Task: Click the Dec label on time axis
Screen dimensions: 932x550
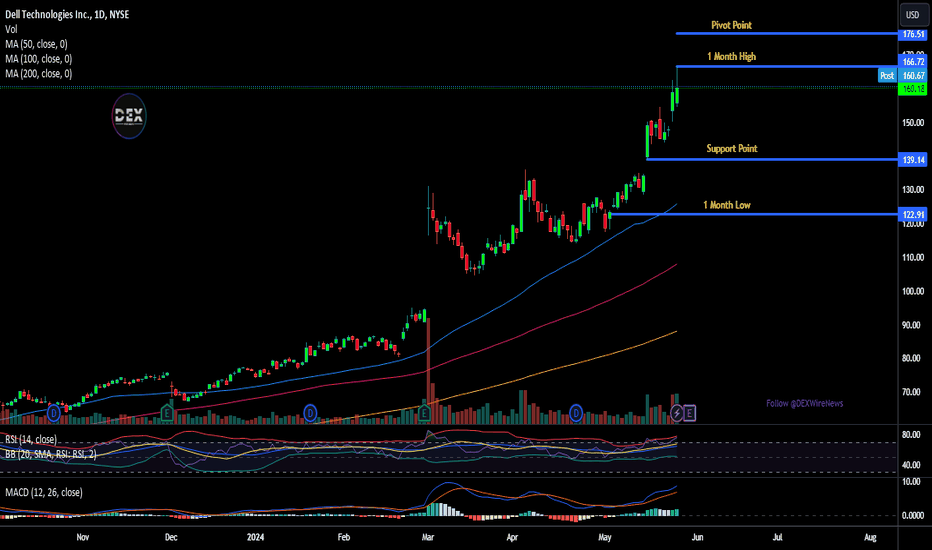Action: 171,537
